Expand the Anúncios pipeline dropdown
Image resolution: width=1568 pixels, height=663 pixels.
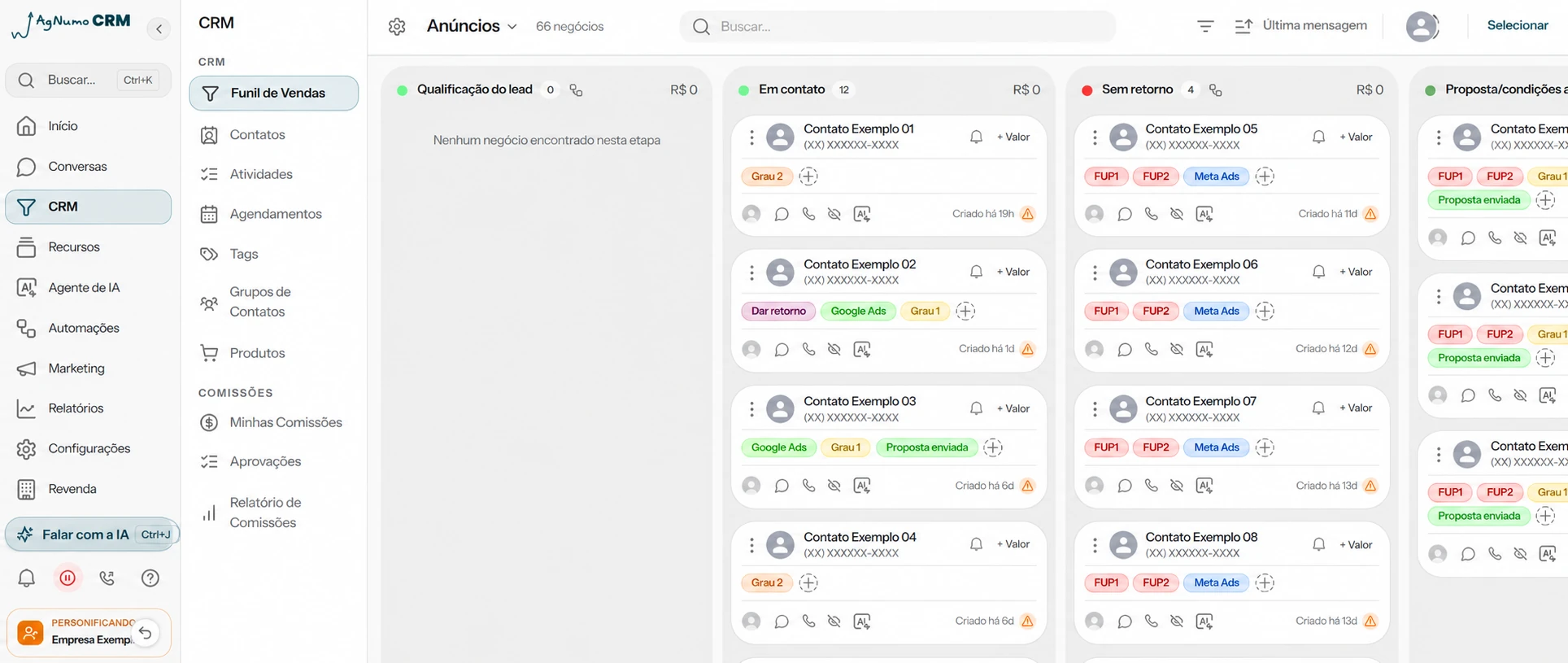(472, 26)
